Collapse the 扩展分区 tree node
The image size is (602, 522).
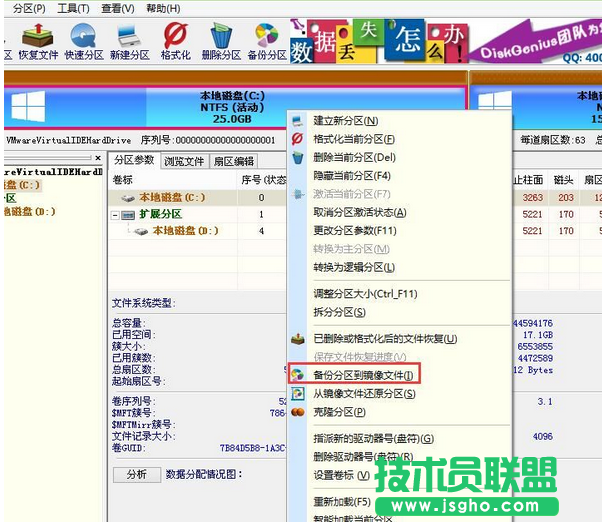pos(116,214)
